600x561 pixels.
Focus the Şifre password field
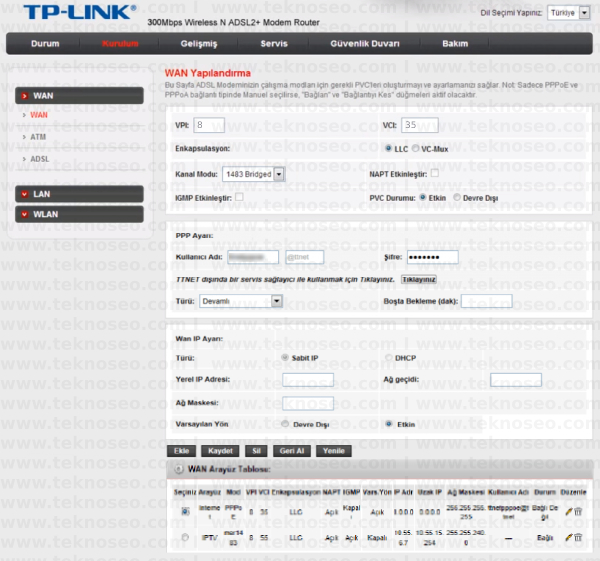433,257
